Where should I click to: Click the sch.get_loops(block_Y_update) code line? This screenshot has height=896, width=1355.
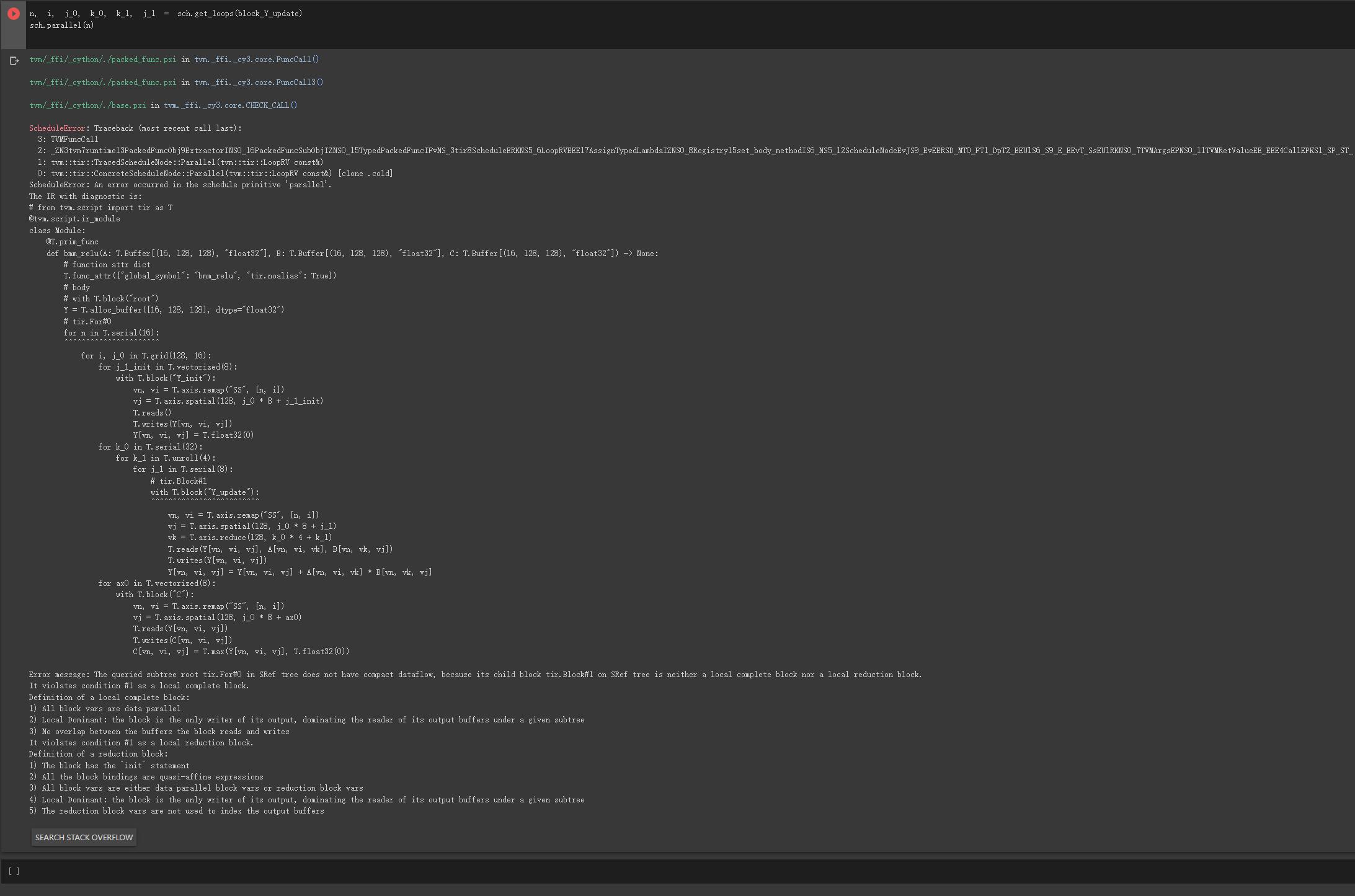[166, 14]
